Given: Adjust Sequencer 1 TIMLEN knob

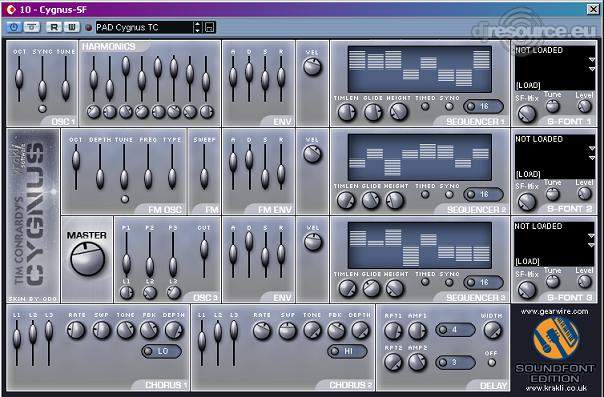Looking at the screenshot, I should click(347, 112).
